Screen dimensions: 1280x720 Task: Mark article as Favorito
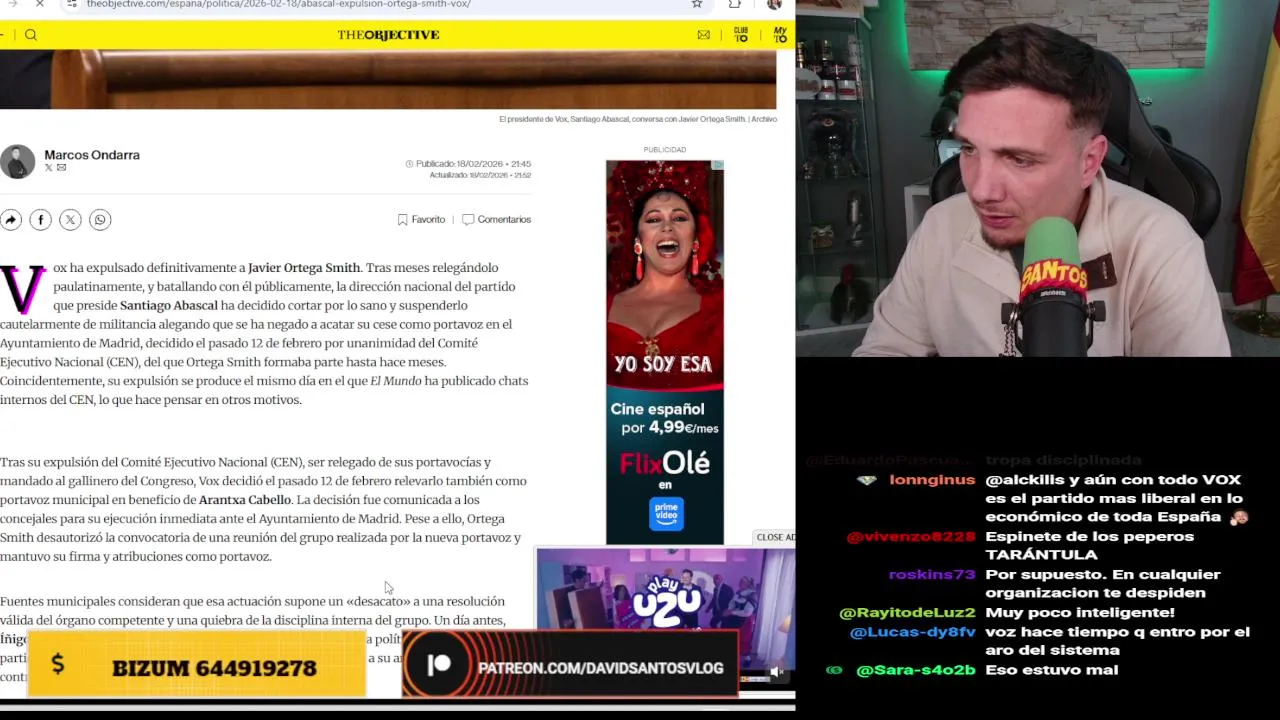coord(421,220)
